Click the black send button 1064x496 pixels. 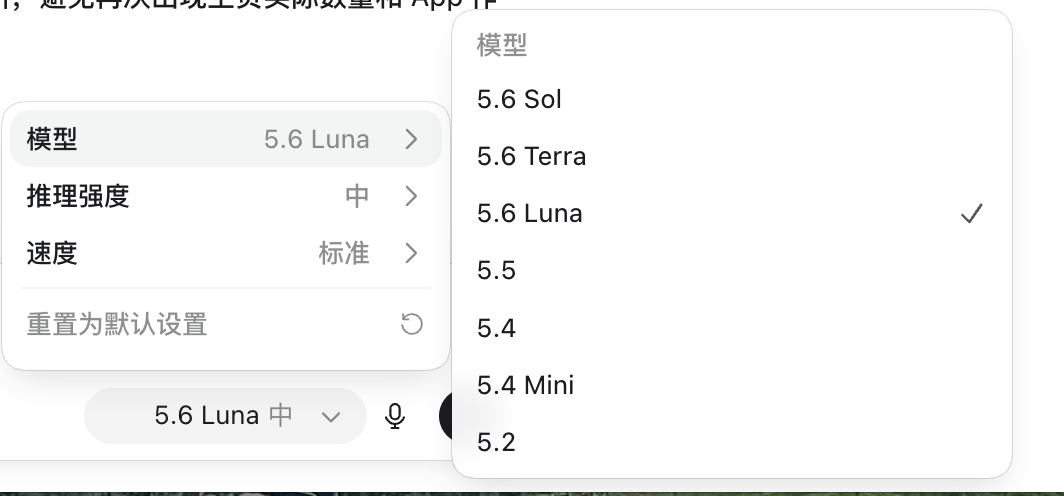(x=448, y=416)
